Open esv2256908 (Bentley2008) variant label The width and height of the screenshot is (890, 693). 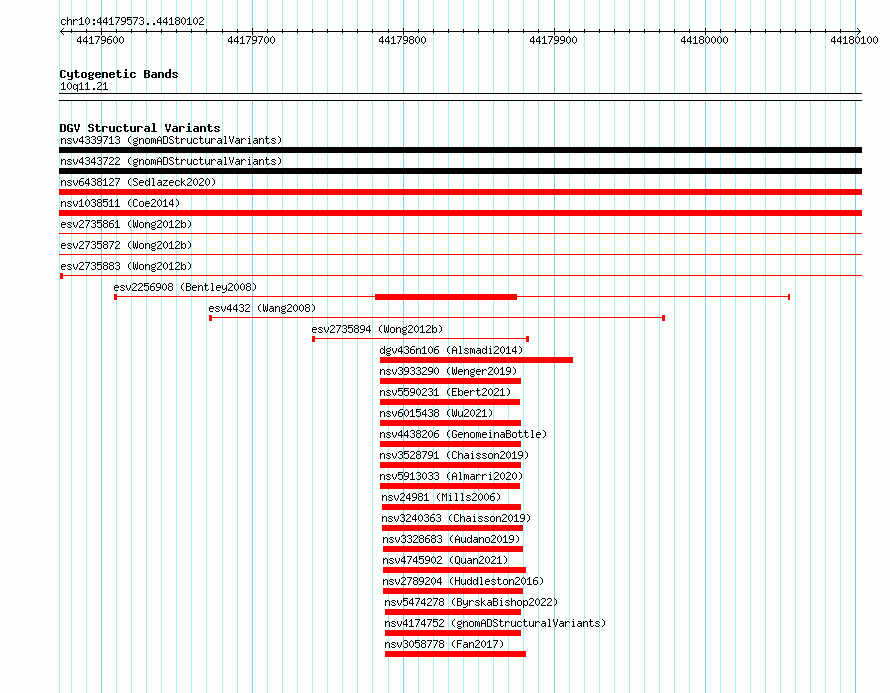[x=185, y=287]
